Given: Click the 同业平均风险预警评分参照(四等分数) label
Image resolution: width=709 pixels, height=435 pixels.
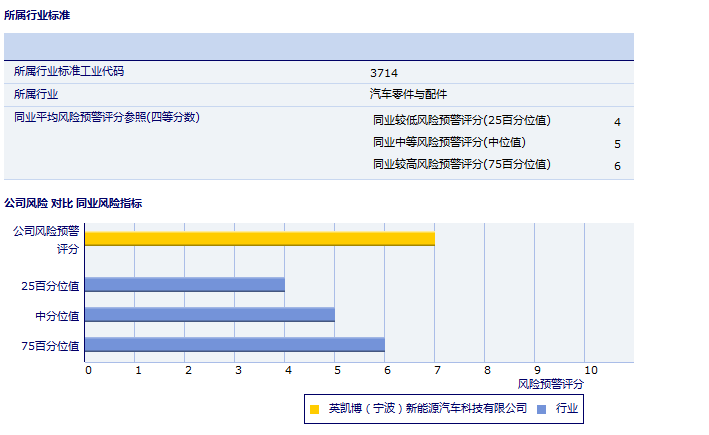Looking at the screenshot, I should (x=107, y=117).
